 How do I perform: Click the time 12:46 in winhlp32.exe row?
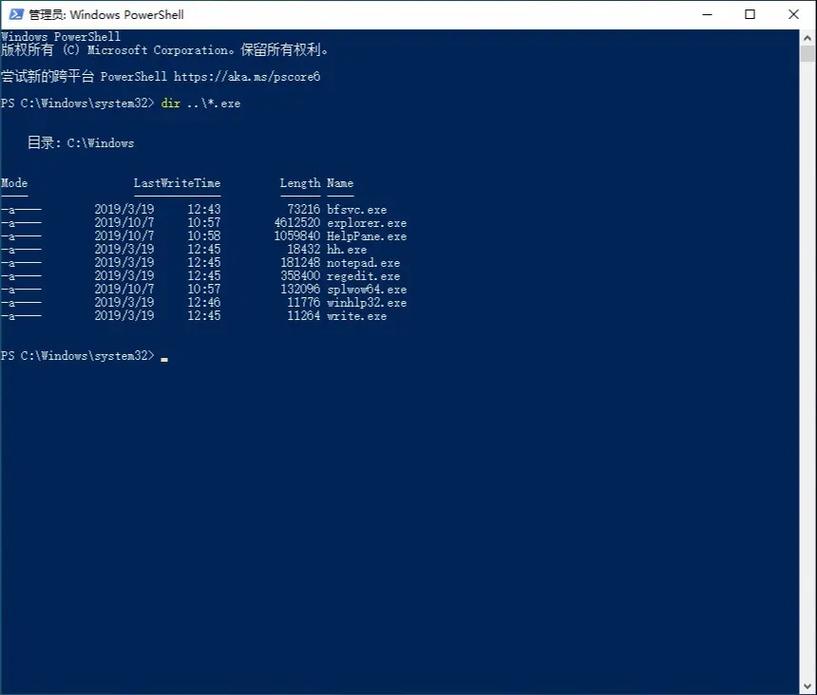(204, 303)
